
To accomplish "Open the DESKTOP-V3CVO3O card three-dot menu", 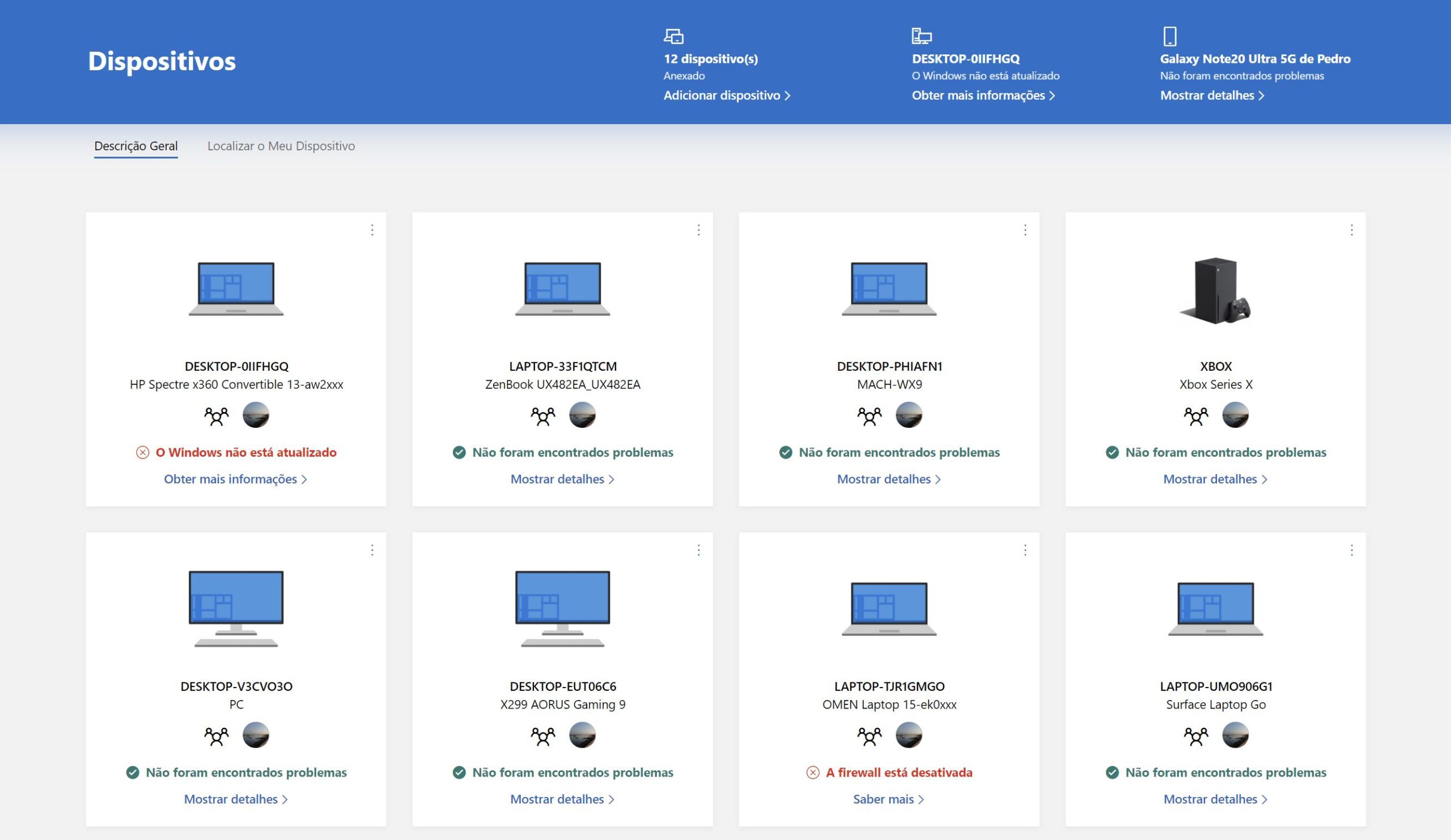I will click(x=372, y=550).
